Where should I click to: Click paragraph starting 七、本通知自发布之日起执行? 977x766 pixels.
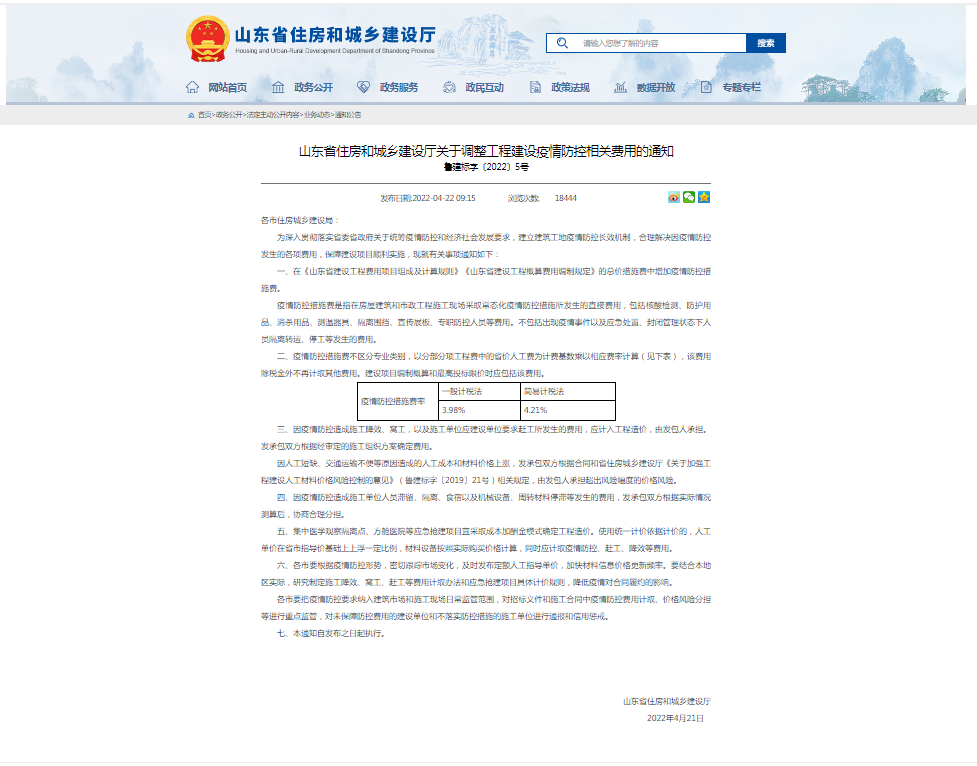[x=331, y=633]
